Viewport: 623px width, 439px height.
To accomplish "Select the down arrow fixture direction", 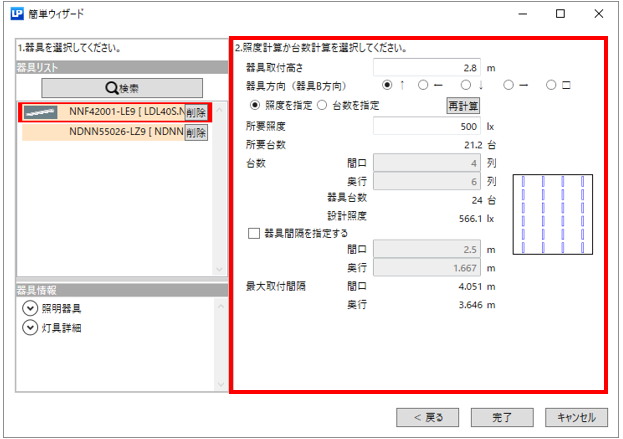I will click(x=466, y=86).
